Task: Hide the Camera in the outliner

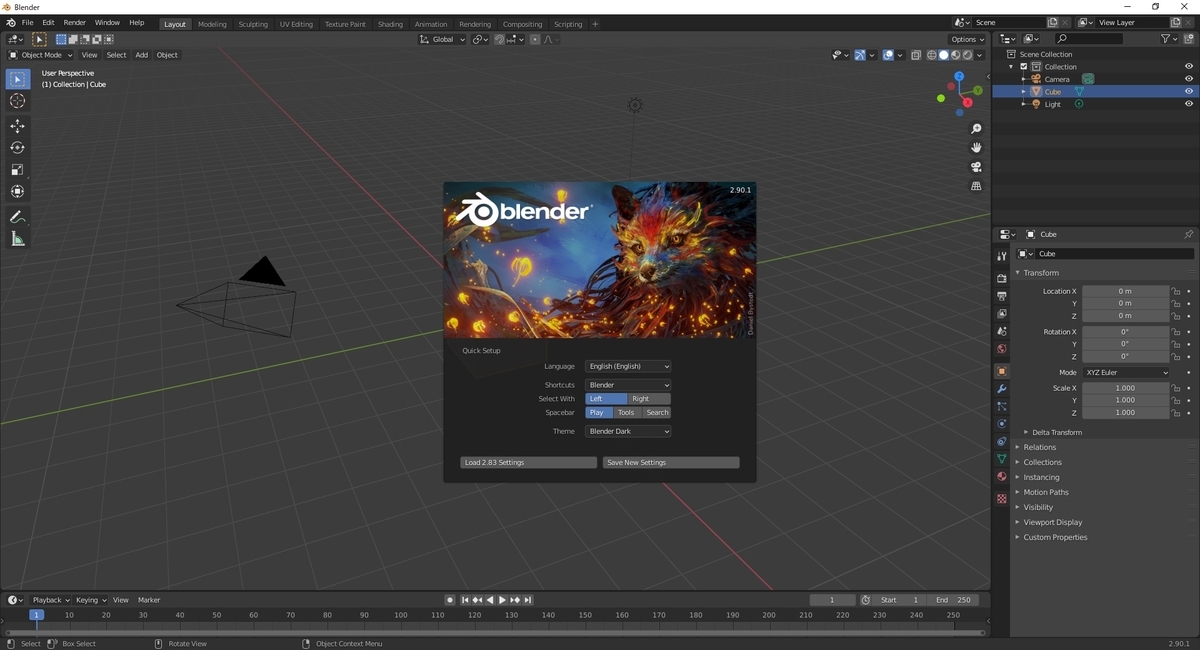Action: (x=1189, y=79)
